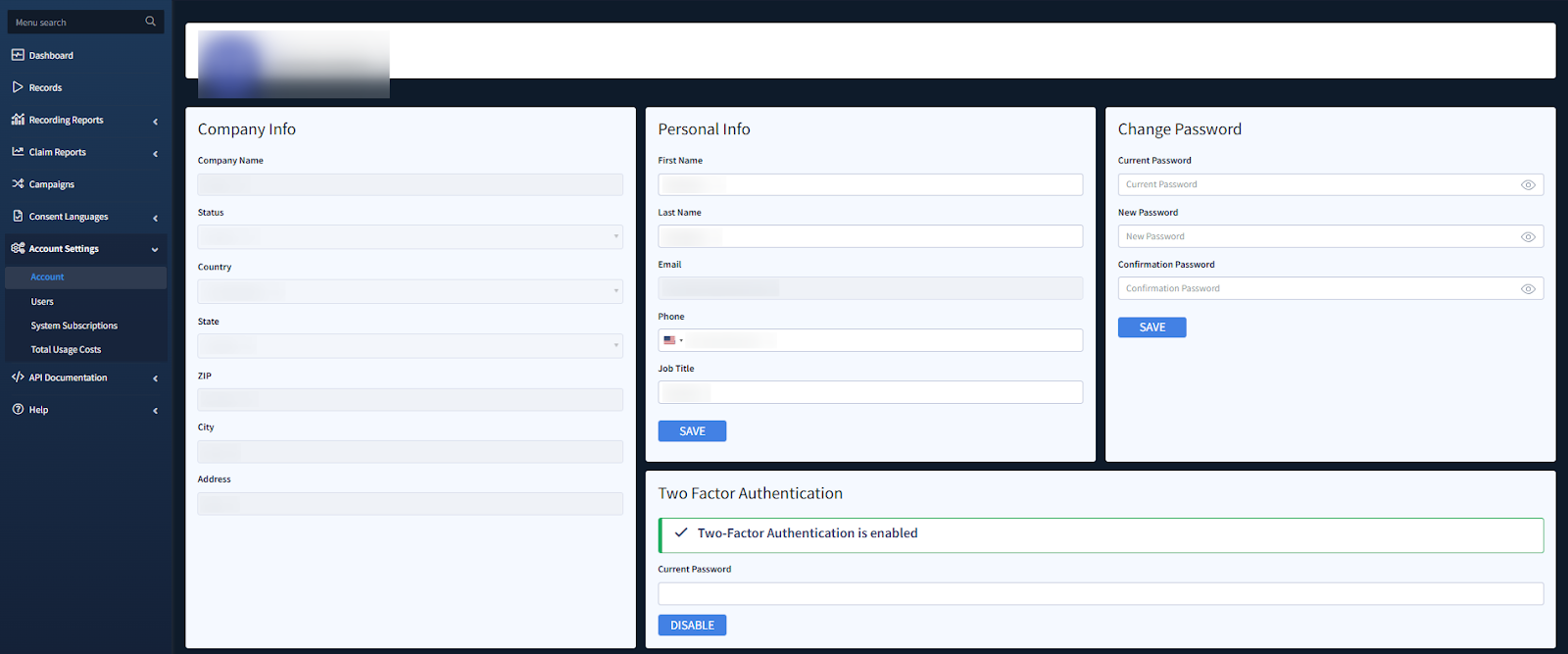Expand the Claim Reports submenu arrow
The width and height of the screenshot is (1568, 654).
pyautogui.click(x=155, y=154)
